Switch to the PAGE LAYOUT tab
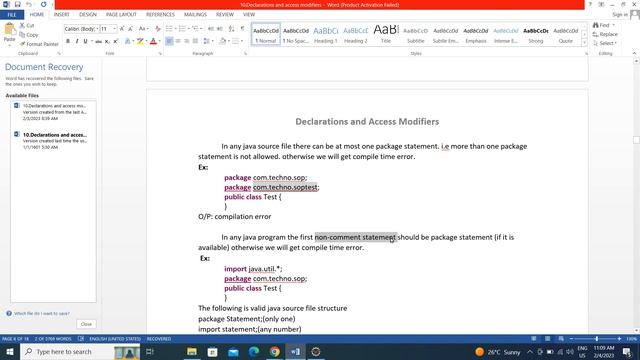Screen dimensions: 640x360 point(121,14)
